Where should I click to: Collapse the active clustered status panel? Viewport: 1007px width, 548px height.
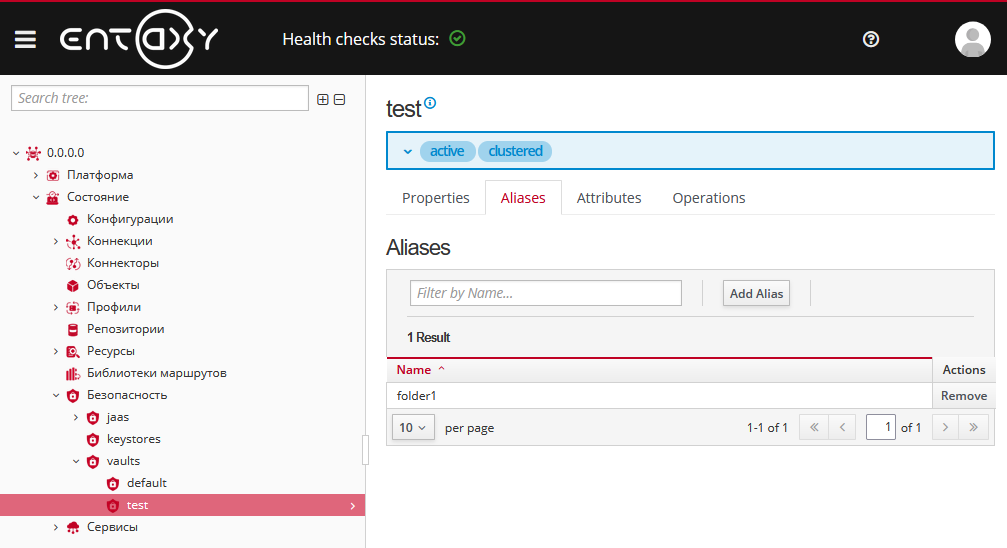pos(407,152)
